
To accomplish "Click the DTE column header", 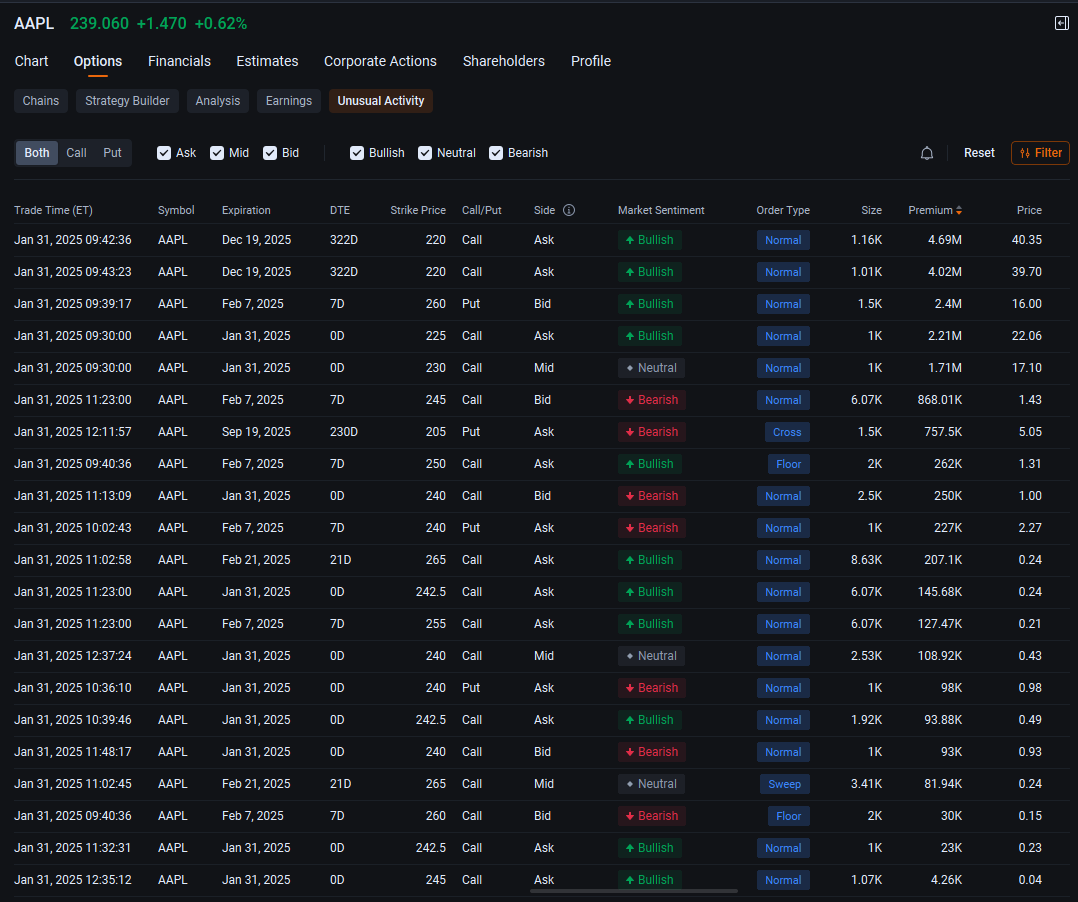I will (340, 210).
